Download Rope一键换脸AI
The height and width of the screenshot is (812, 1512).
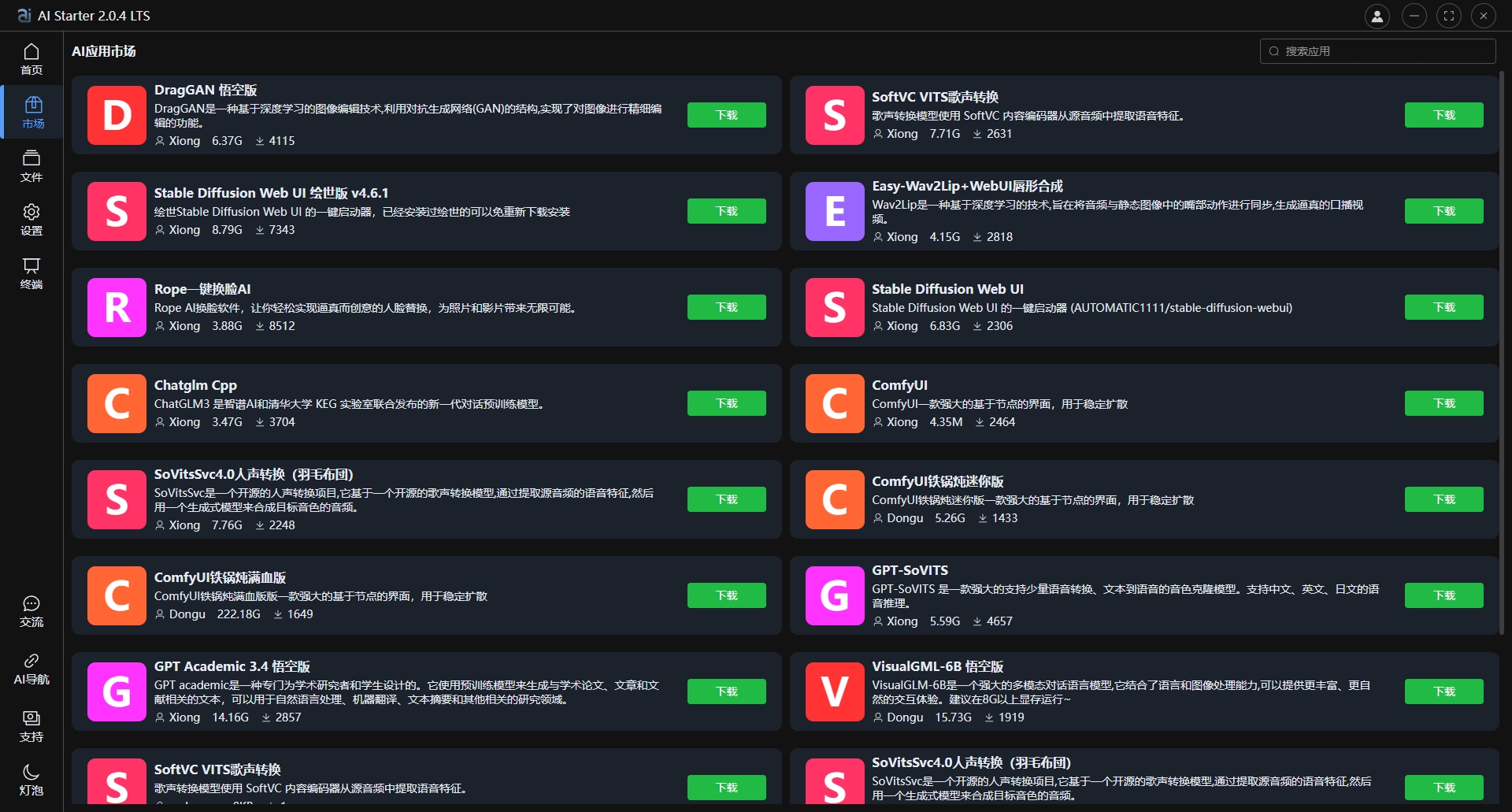pyautogui.click(x=726, y=306)
